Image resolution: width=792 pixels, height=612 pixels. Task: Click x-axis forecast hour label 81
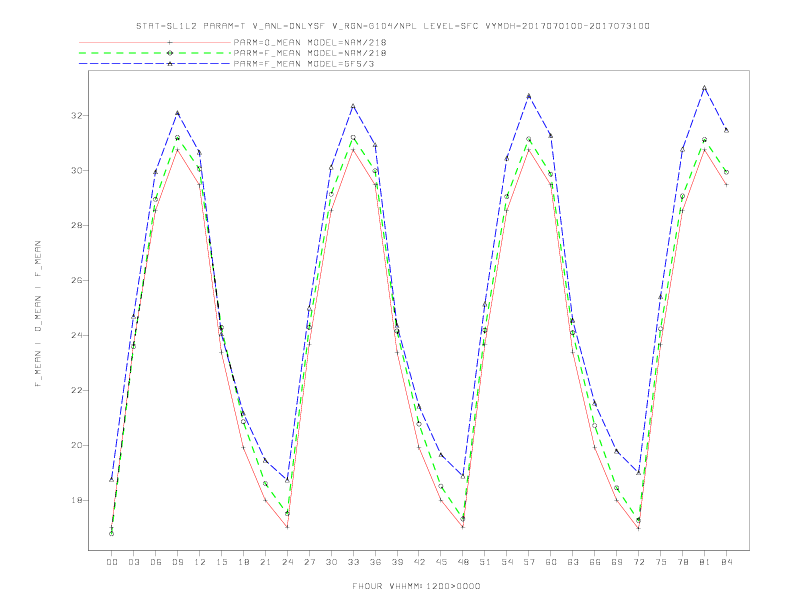coord(705,562)
